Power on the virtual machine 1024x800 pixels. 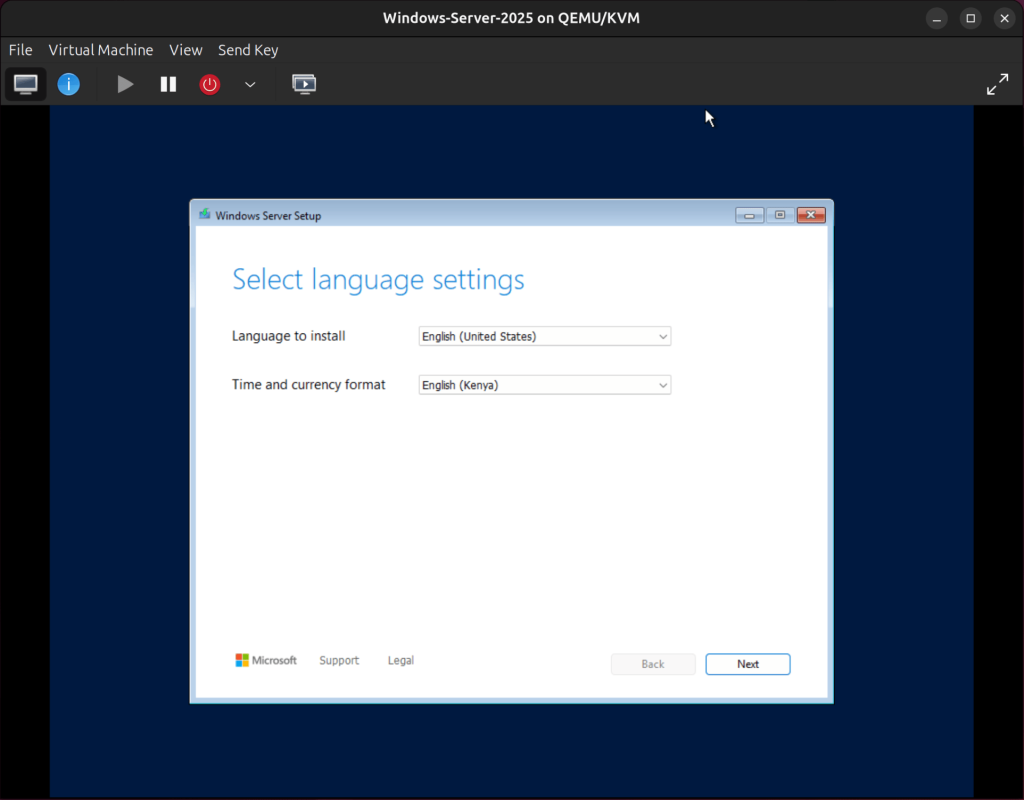pos(124,84)
